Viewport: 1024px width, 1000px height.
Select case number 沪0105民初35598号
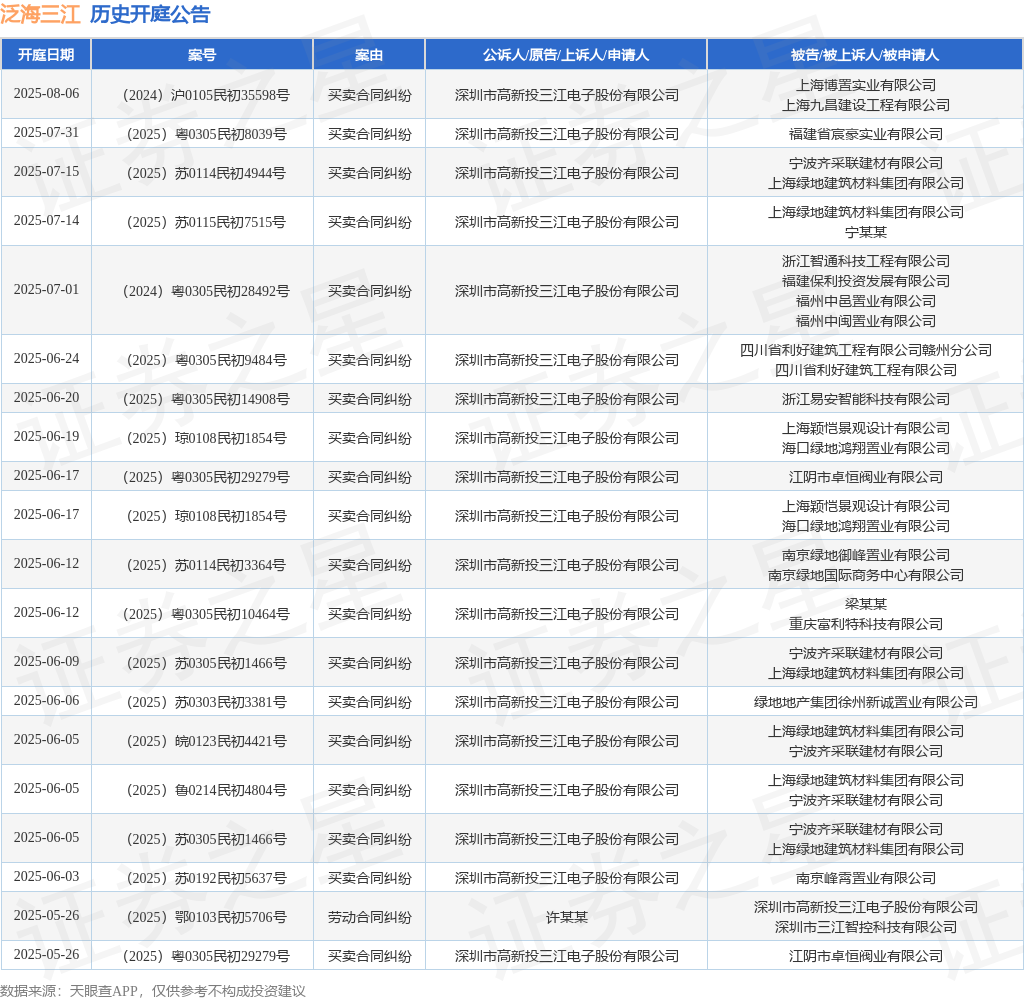(206, 95)
